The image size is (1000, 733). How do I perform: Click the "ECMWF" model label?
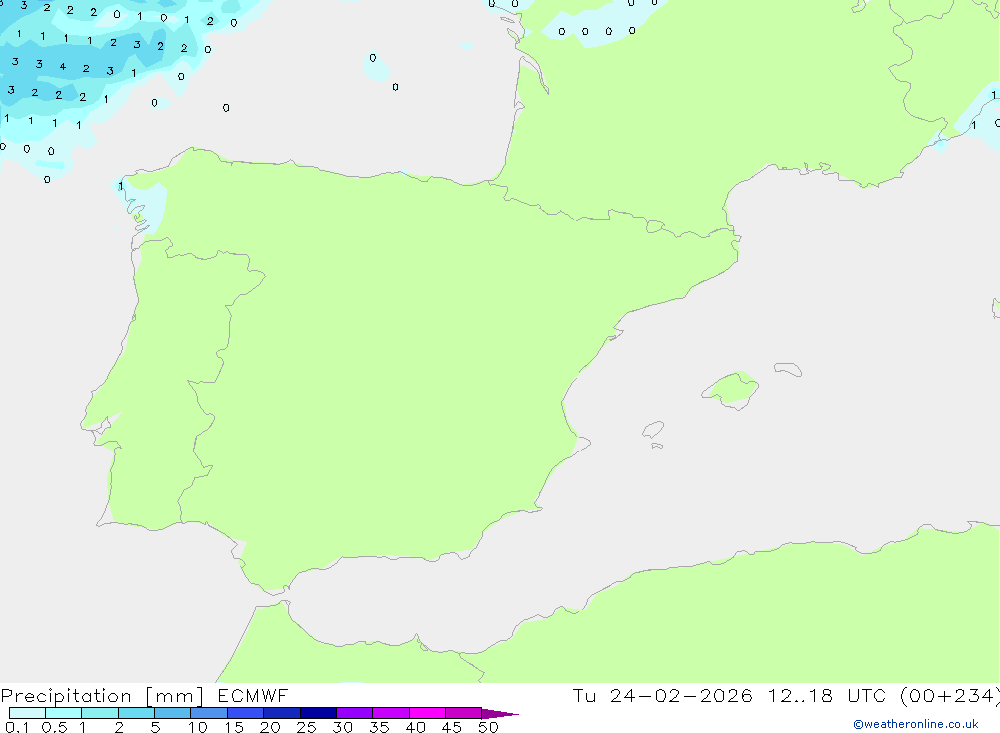[253, 696]
